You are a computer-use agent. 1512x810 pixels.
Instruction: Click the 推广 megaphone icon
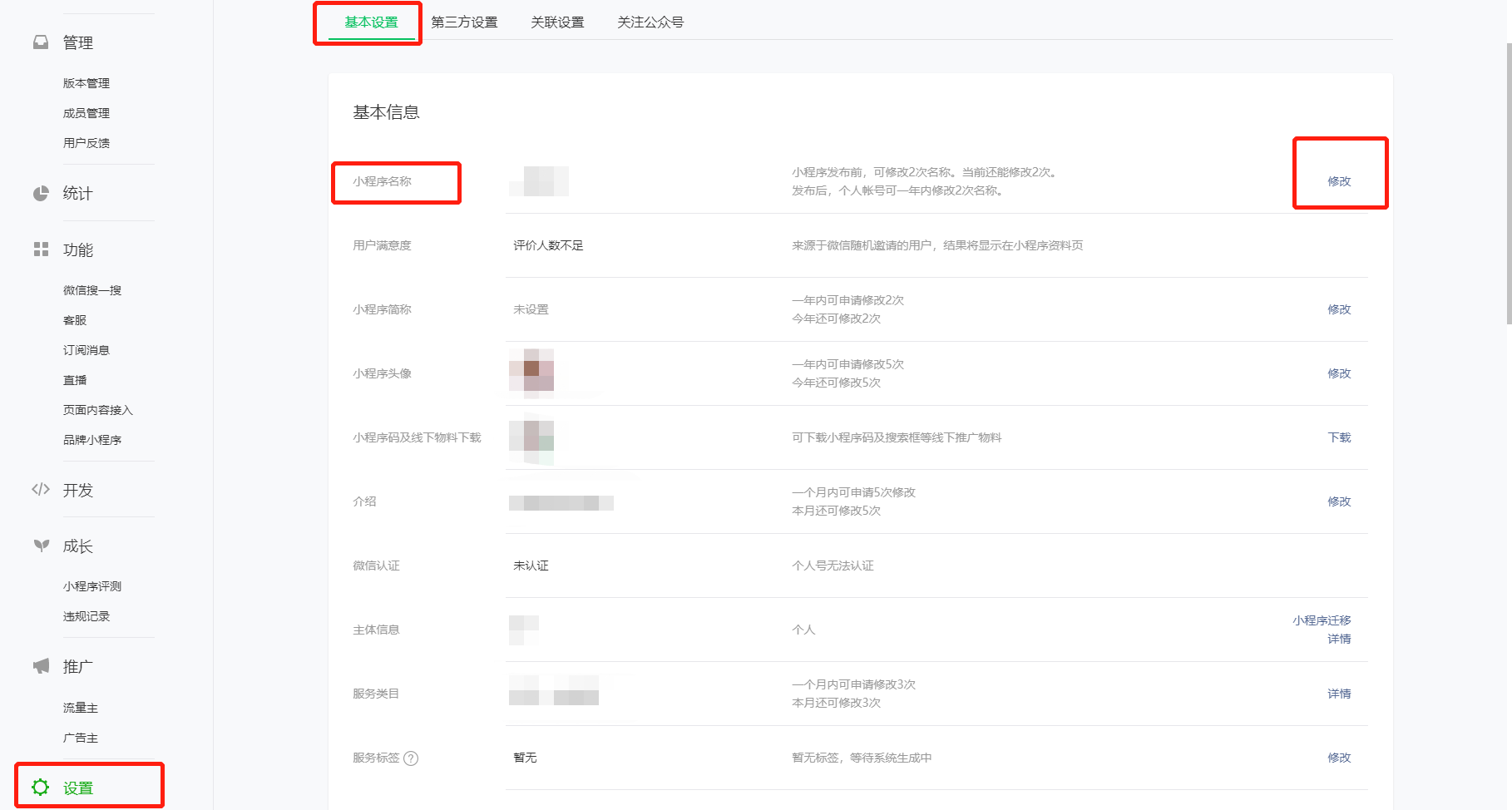[41, 666]
